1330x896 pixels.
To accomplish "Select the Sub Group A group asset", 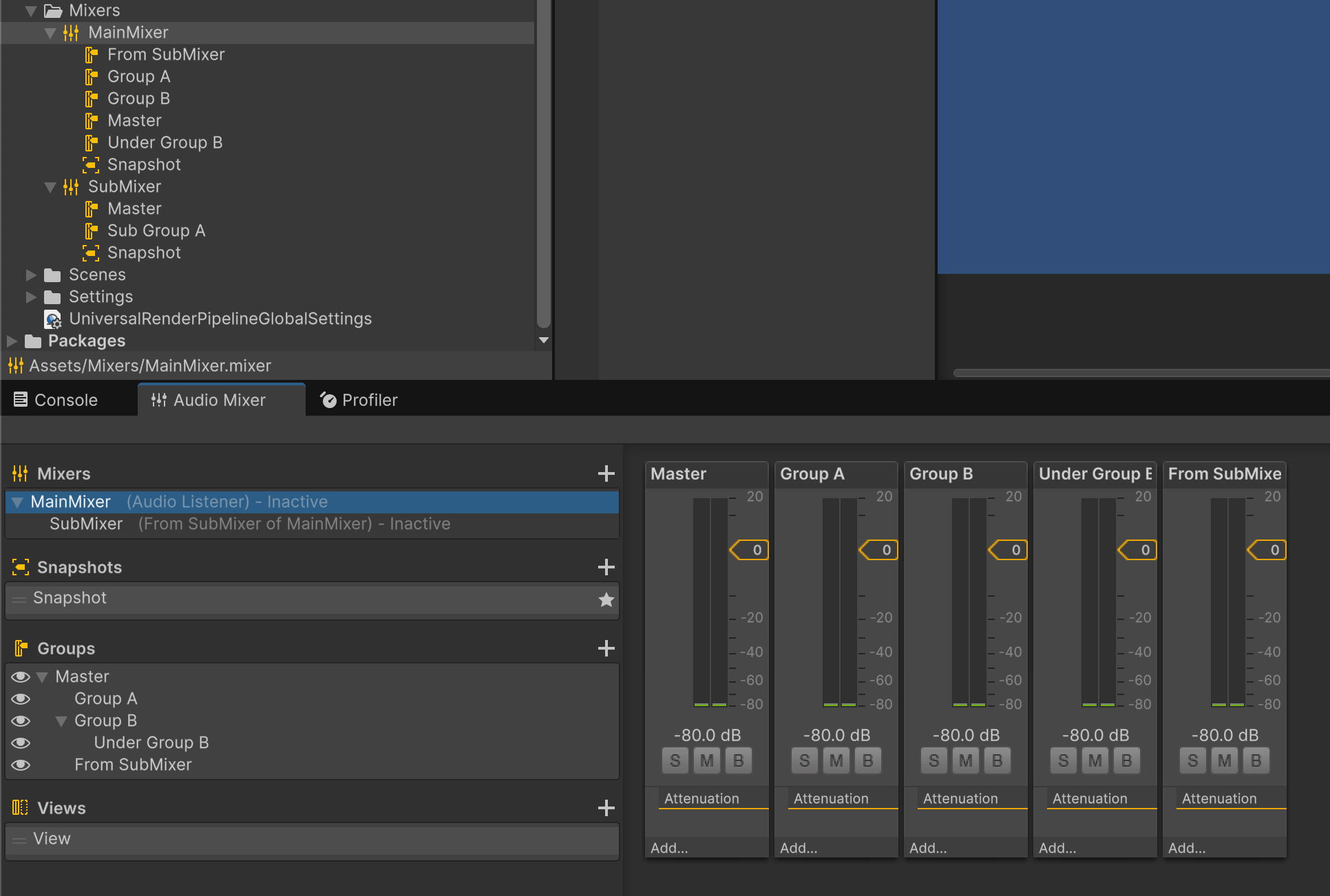I will [156, 231].
